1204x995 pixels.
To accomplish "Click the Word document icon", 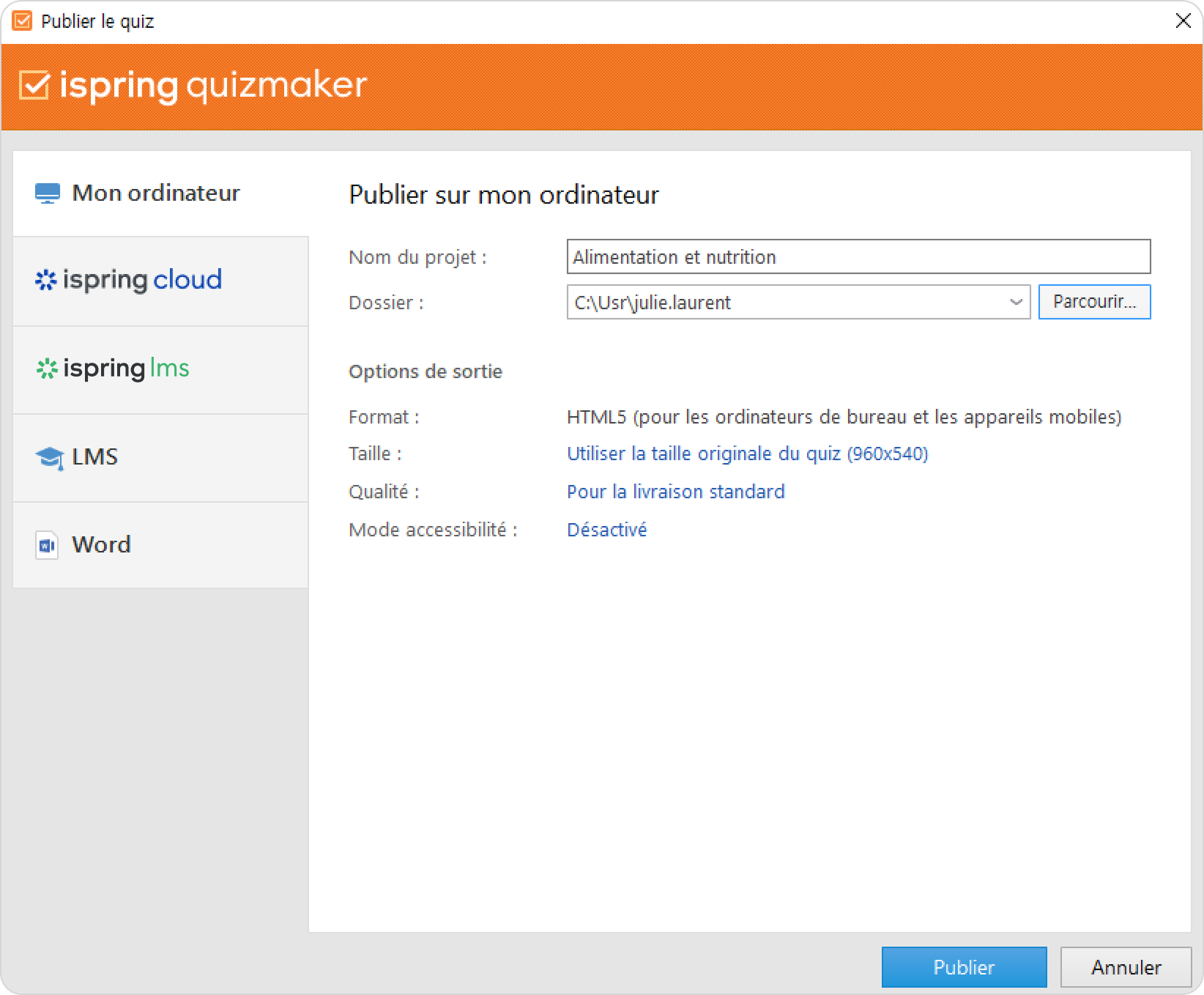I will pos(47,545).
